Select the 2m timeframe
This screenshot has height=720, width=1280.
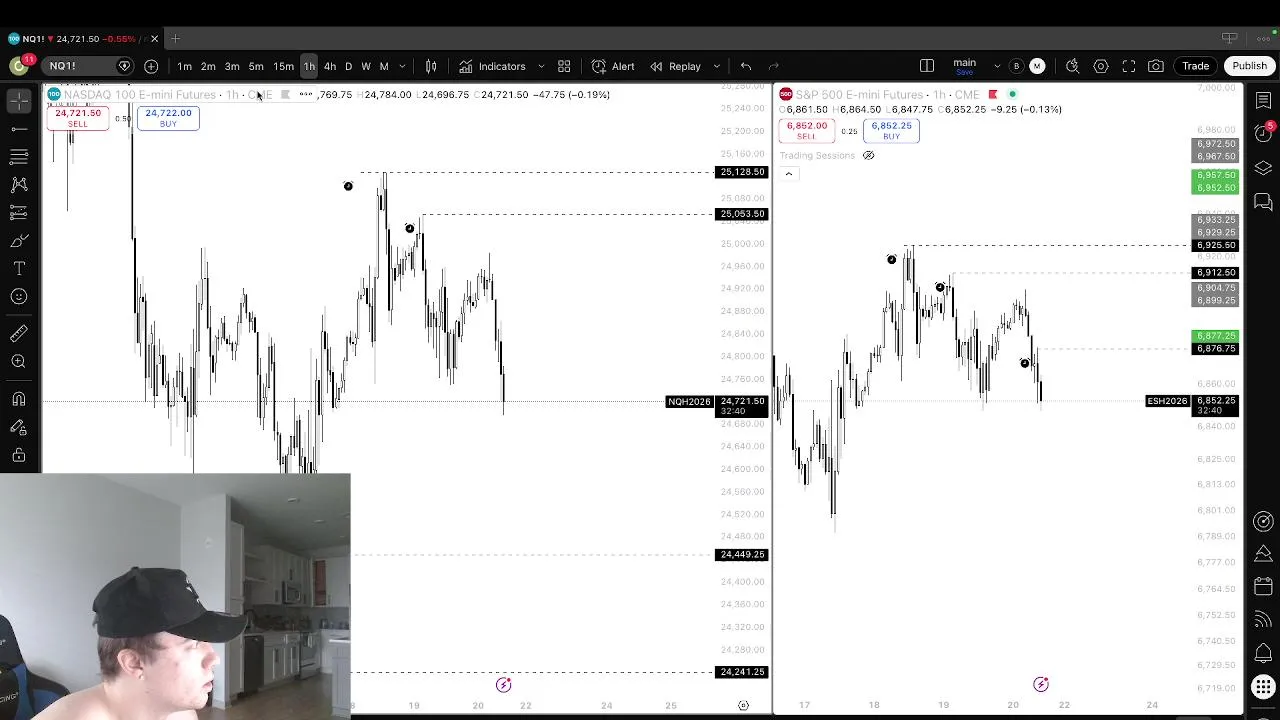[x=208, y=67]
